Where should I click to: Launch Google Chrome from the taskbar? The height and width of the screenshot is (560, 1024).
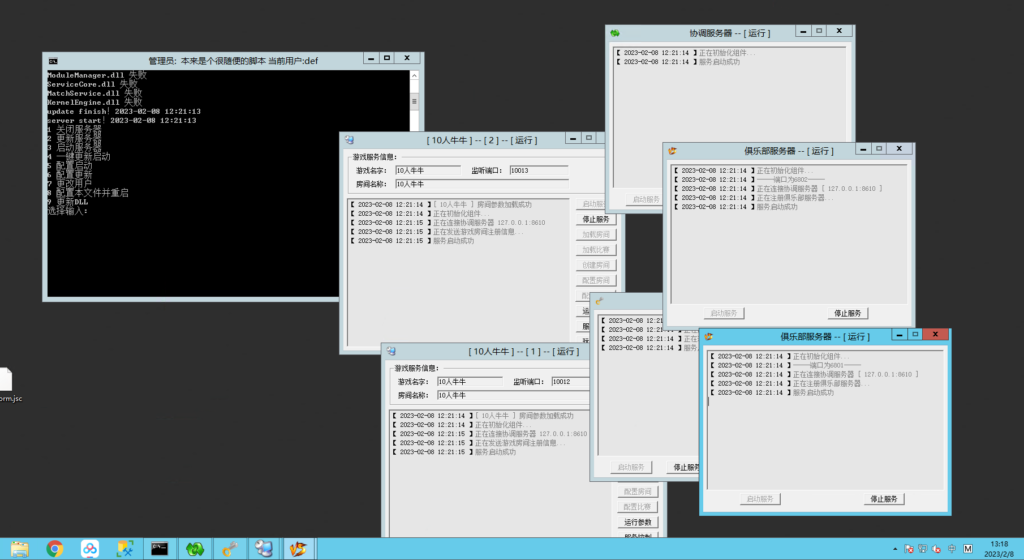click(55, 548)
